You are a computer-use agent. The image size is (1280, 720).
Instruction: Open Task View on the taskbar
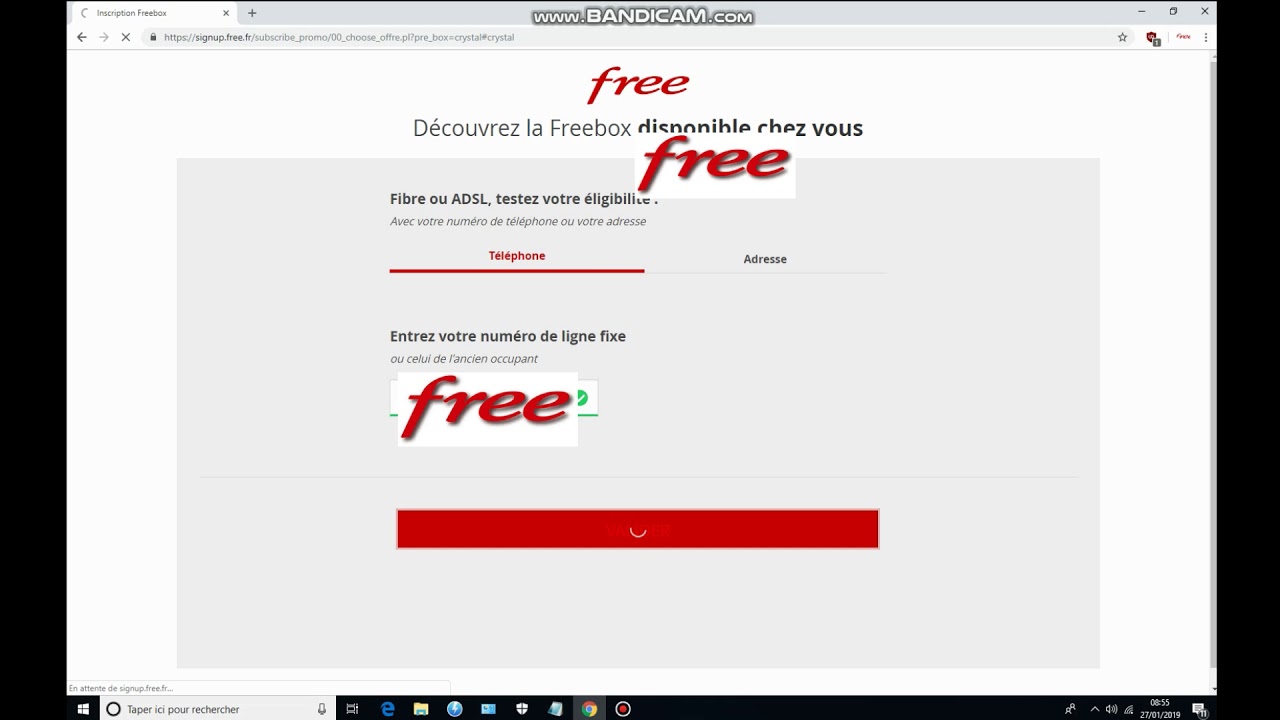[x=352, y=709]
